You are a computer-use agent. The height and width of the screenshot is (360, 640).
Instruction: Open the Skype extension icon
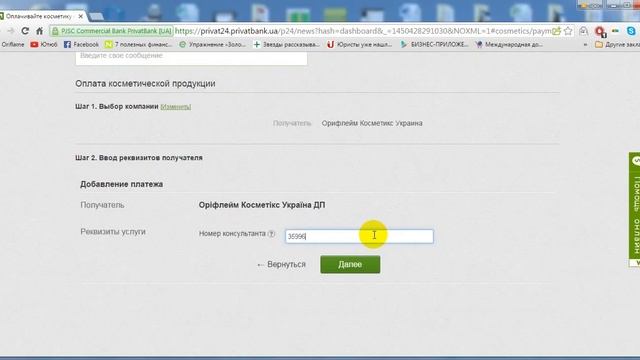coord(631,31)
